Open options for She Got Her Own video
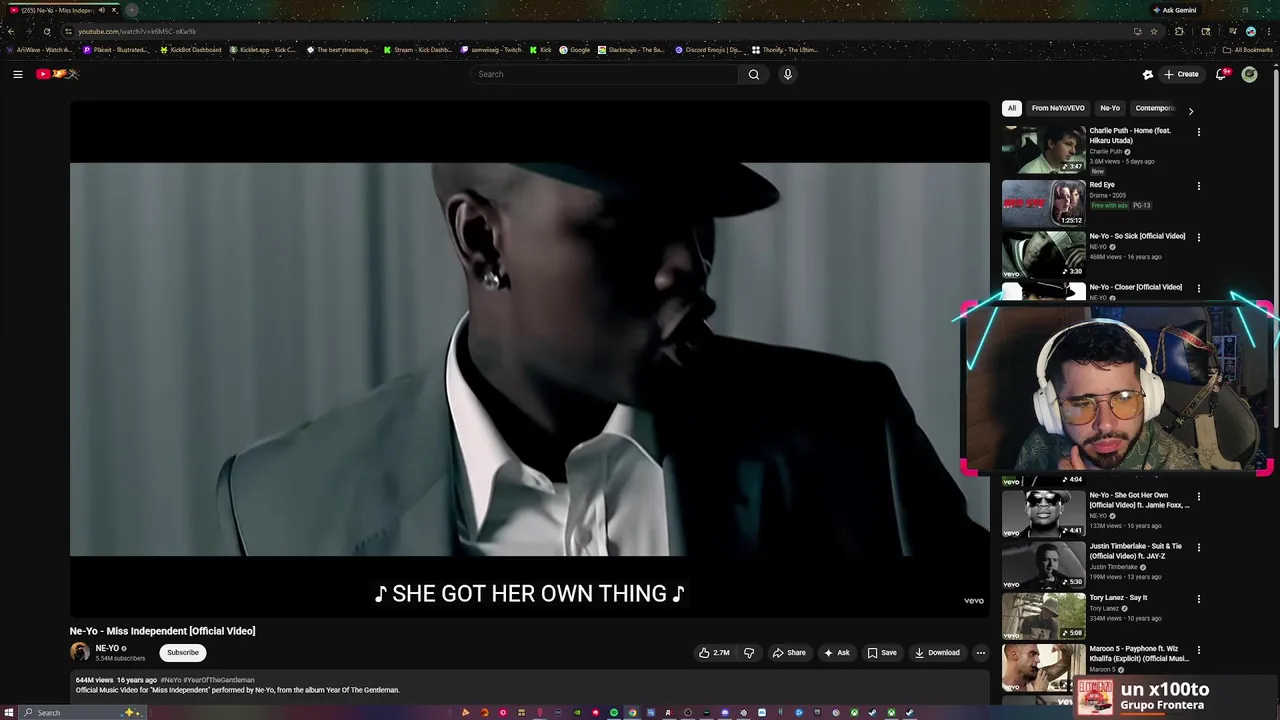Image resolution: width=1280 pixels, height=720 pixels. tap(1199, 497)
